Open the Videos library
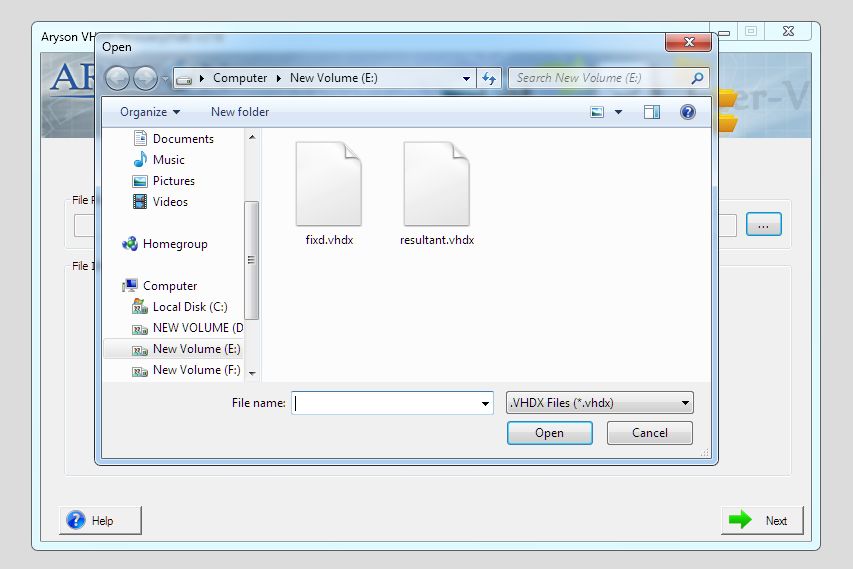This screenshot has height=569, width=853. [x=160, y=202]
